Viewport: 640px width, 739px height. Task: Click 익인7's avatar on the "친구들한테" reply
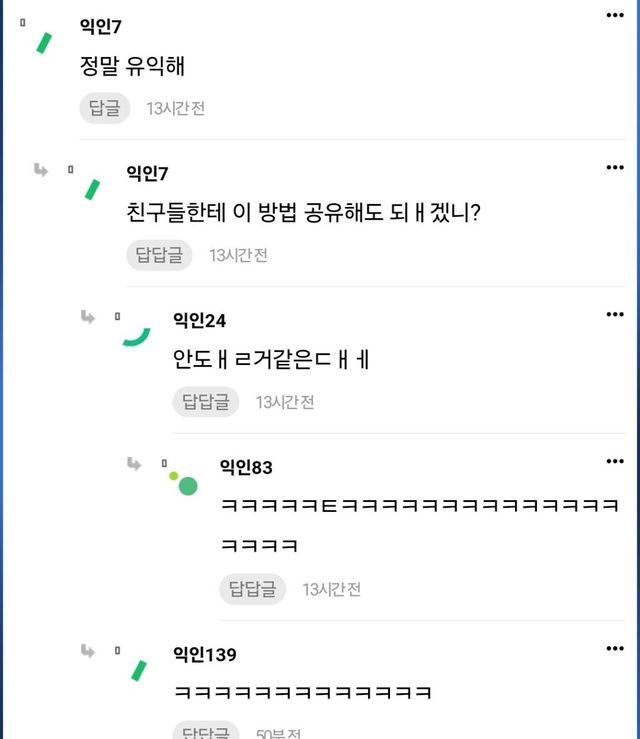pos(92,189)
